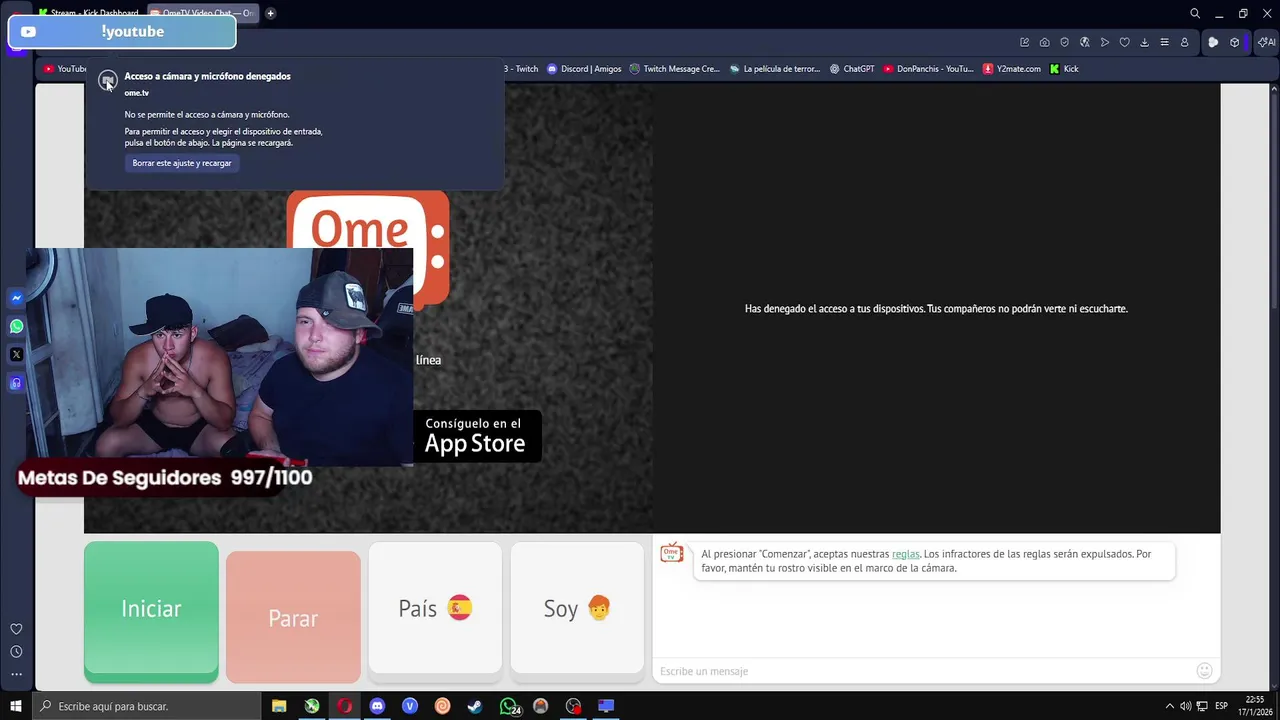Click the translate page globe icon
Image resolution: width=1280 pixels, height=720 pixels.
point(1084,42)
